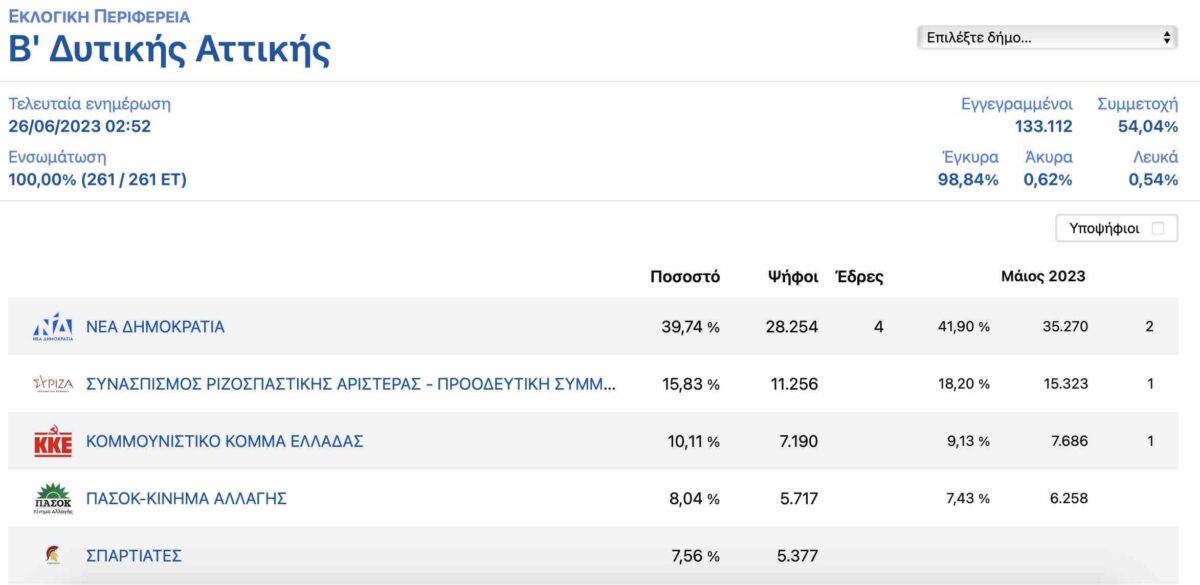Click the Εγγεγραμμένοι label

click(1017, 104)
